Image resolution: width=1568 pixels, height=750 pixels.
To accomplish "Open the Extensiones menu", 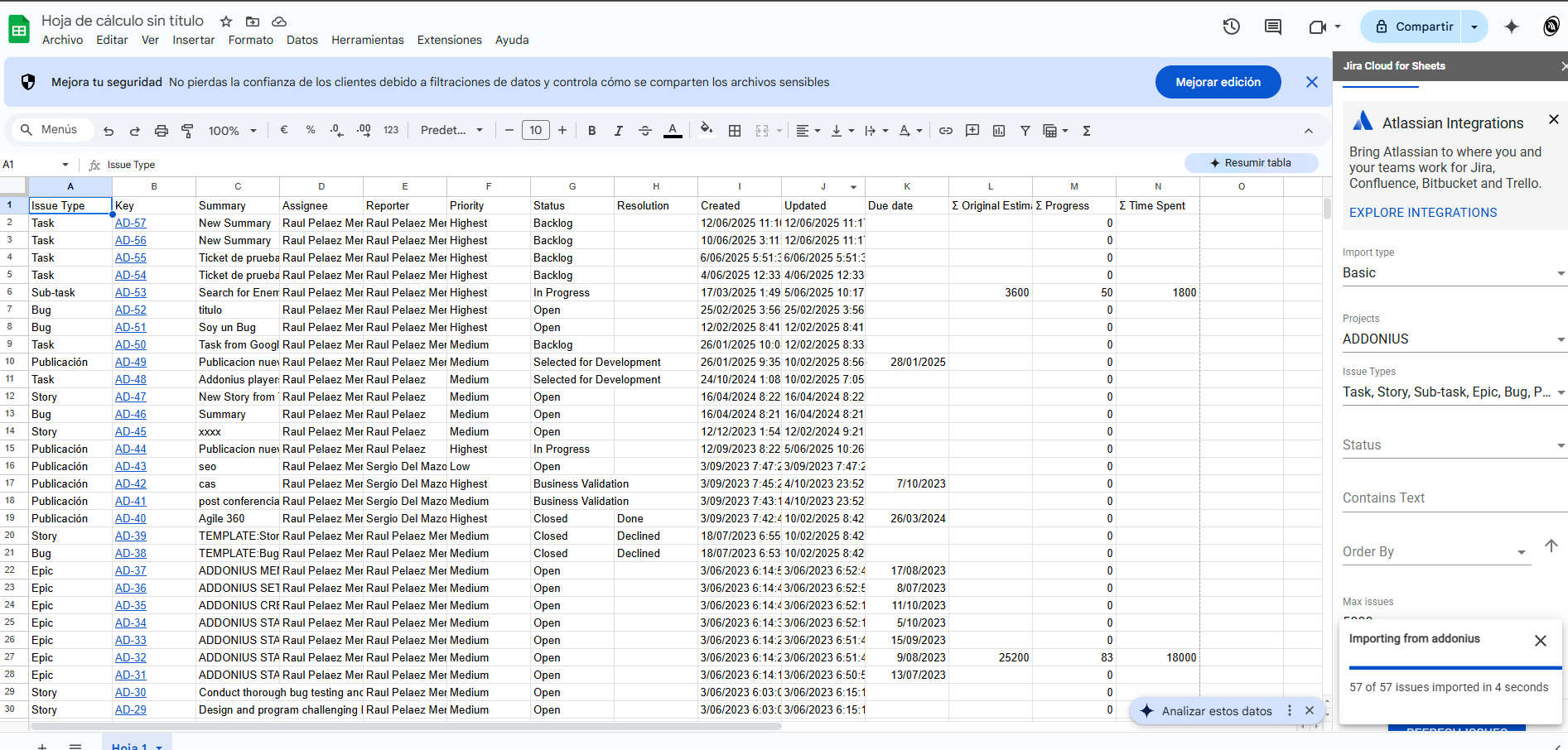I will (x=449, y=40).
